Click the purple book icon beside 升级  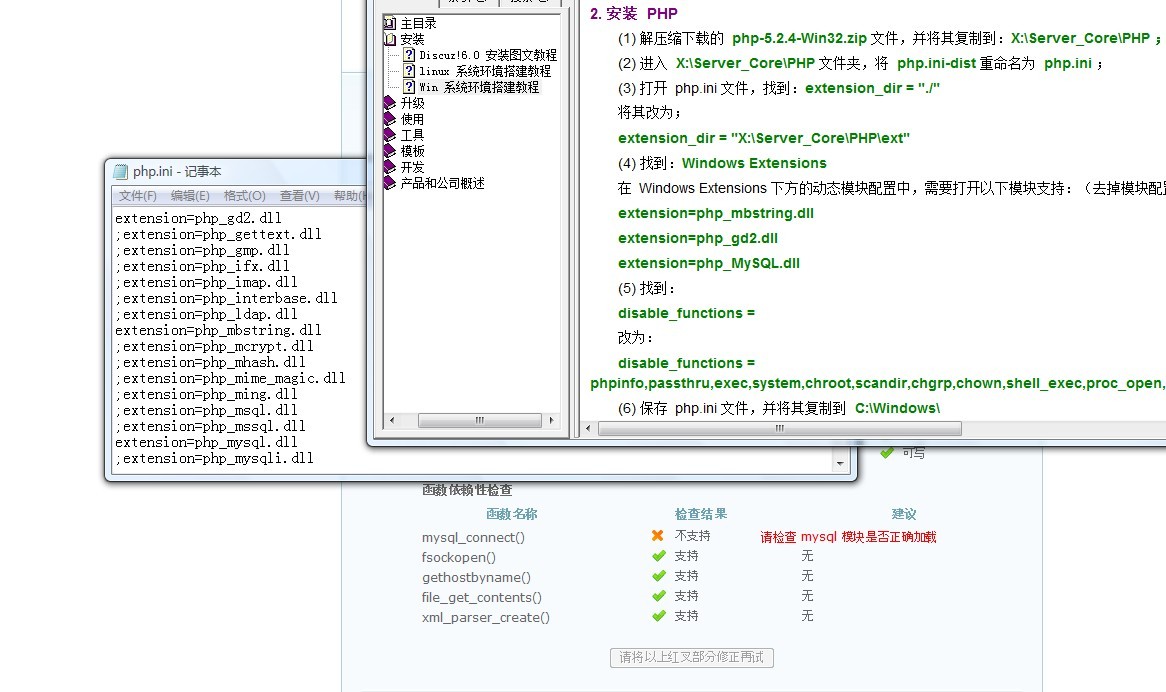point(390,103)
